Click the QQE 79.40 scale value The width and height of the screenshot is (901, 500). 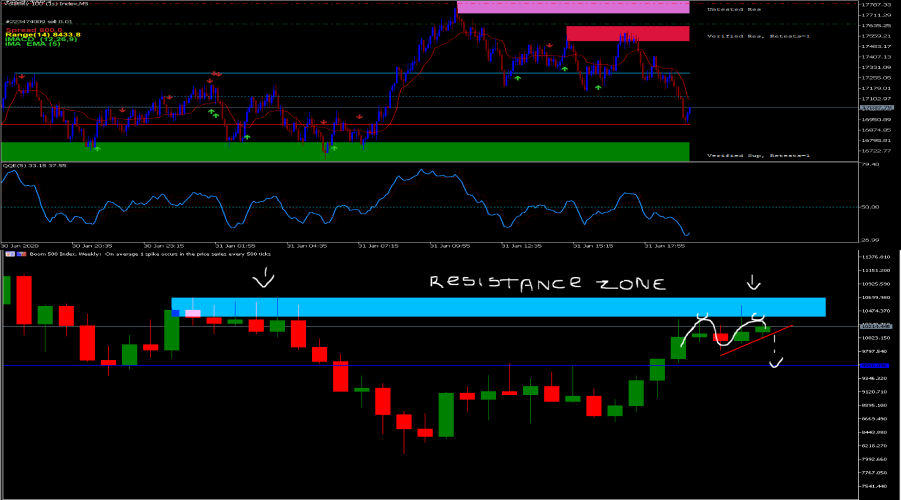(x=870, y=164)
